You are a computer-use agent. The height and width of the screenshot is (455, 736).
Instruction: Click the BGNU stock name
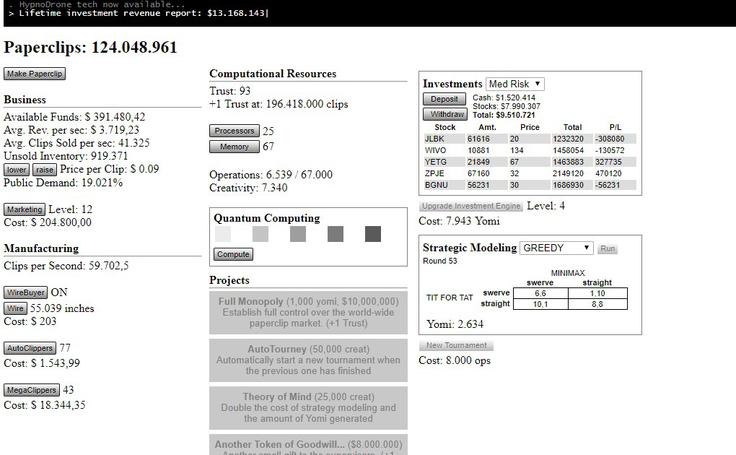436,185
